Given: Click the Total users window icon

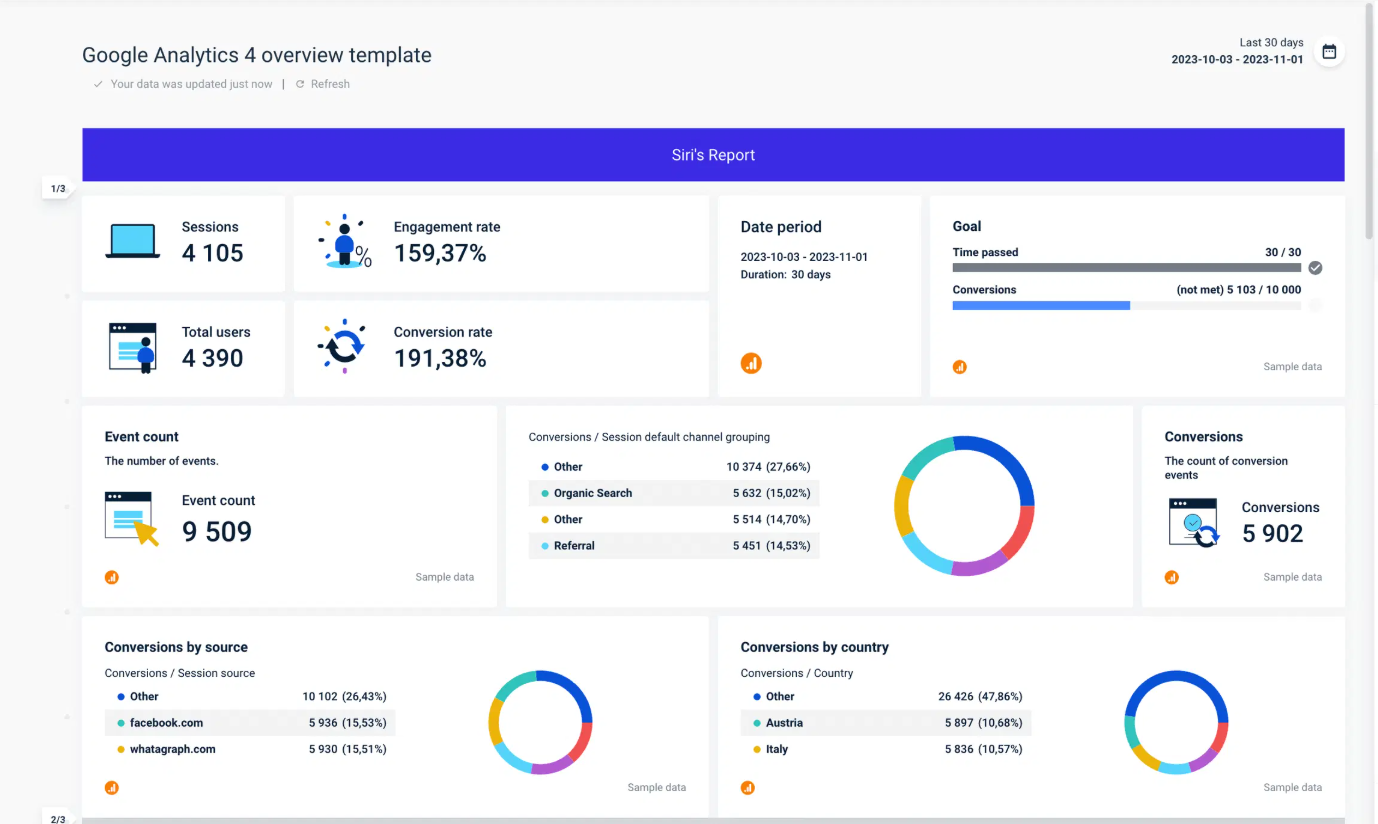Looking at the screenshot, I should click(133, 347).
